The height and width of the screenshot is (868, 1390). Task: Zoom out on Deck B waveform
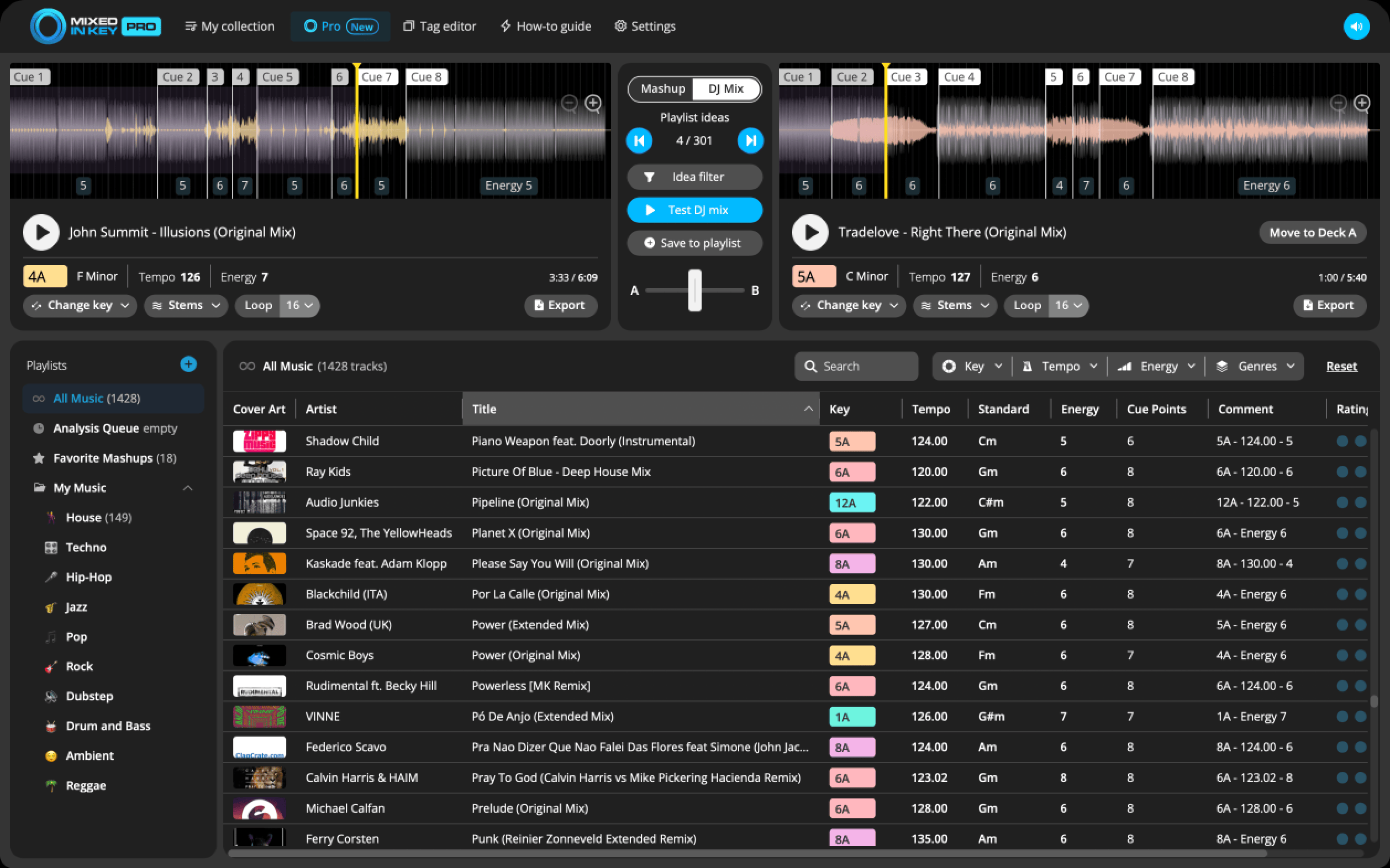pyautogui.click(x=1338, y=103)
